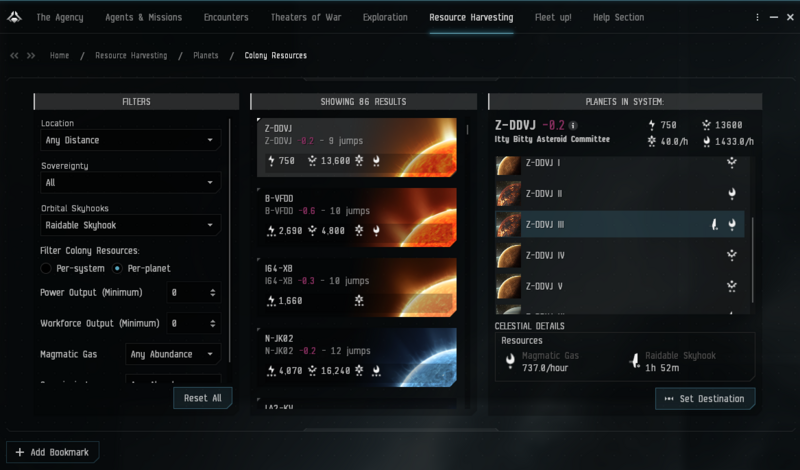The image size is (800, 470).
Task: Click the Set Destination button
Action: pyautogui.click(x=705, y=399)
